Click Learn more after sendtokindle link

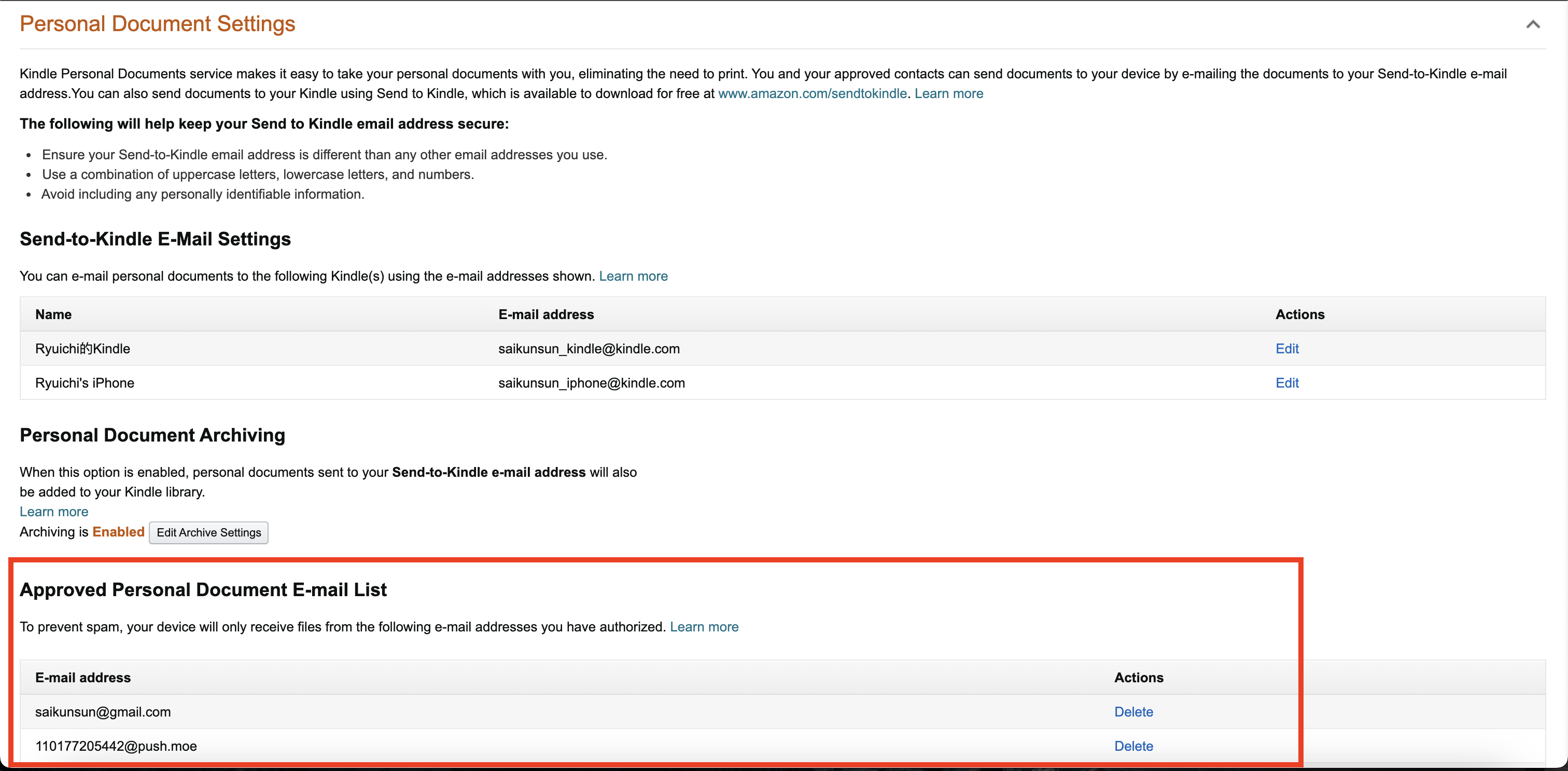pos(948,93)
